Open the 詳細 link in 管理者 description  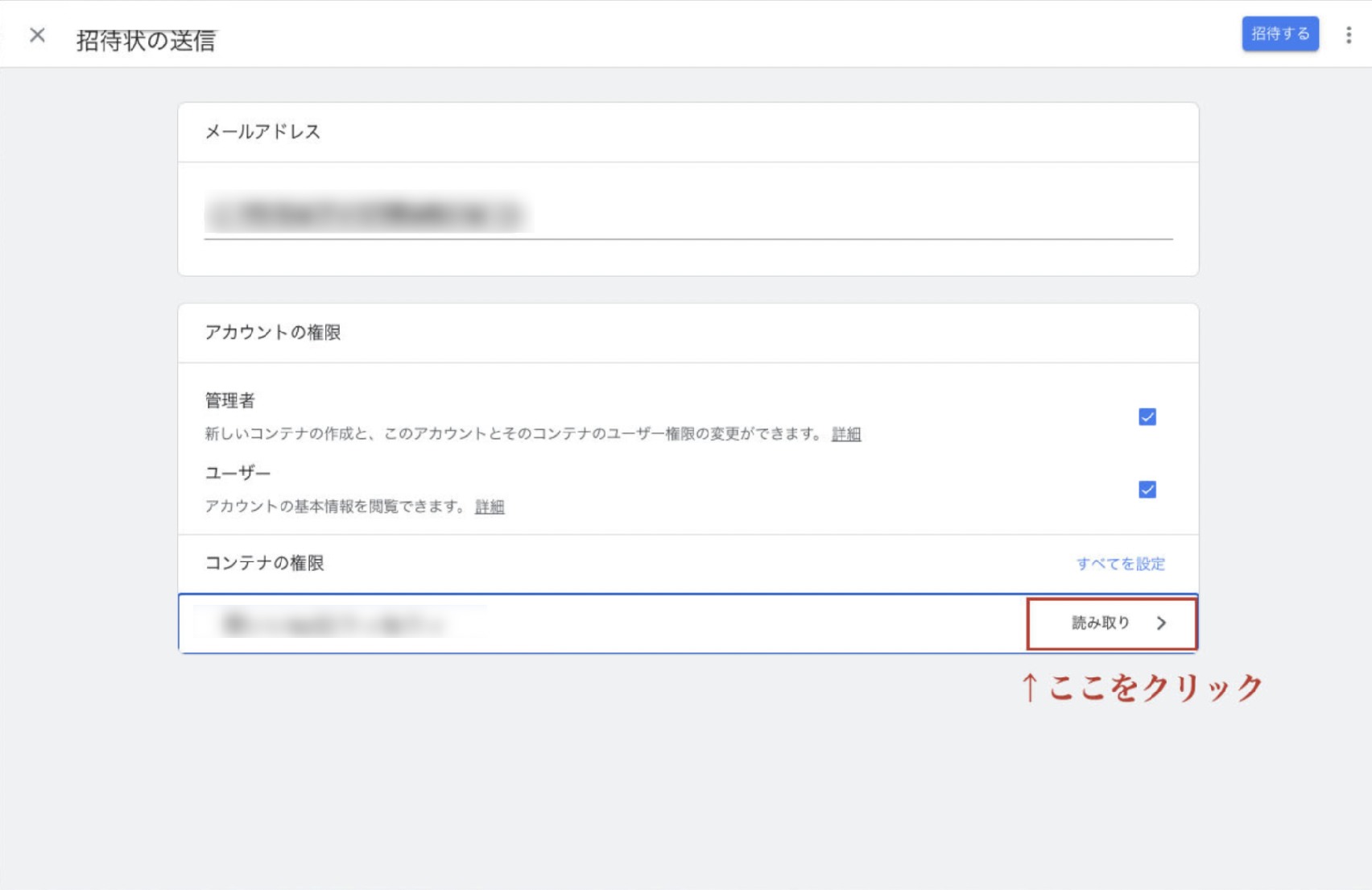(845, 434)
